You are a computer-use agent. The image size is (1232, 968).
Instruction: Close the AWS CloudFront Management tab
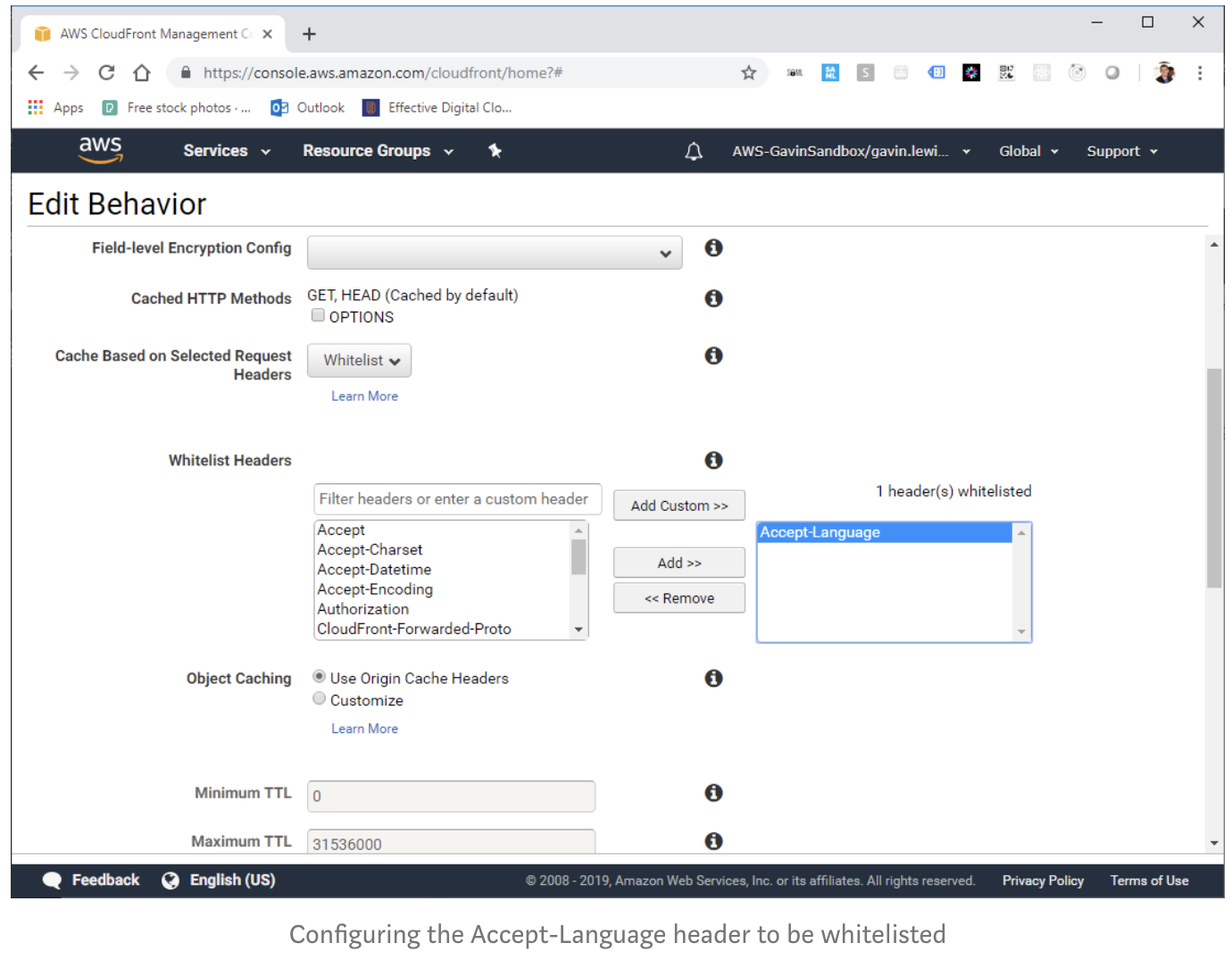(267, 34)
